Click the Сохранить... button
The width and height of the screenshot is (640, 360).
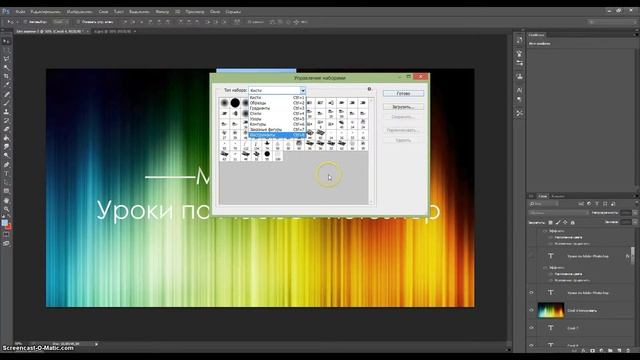tap(403, 117)
